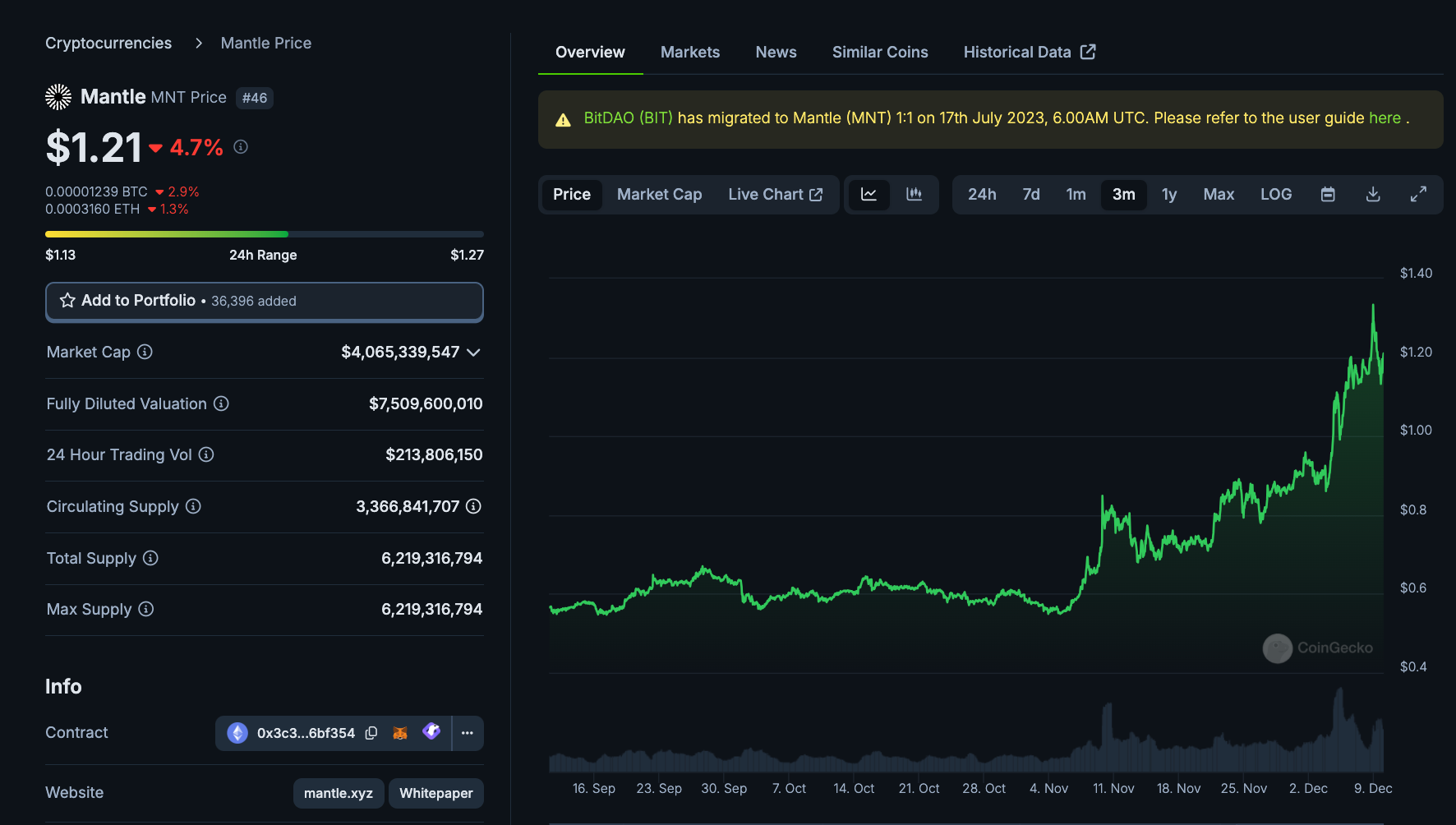The width and height of the screenshot is (1456, 825).
Task: Select the Market Cap chart toggle
Action: click(x=660, y=195)
